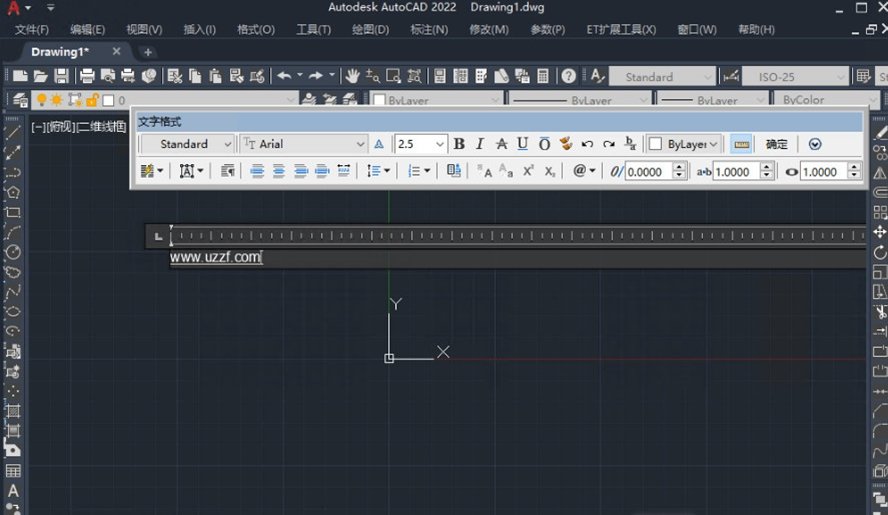Open the 编辑(E) menu

87,29
